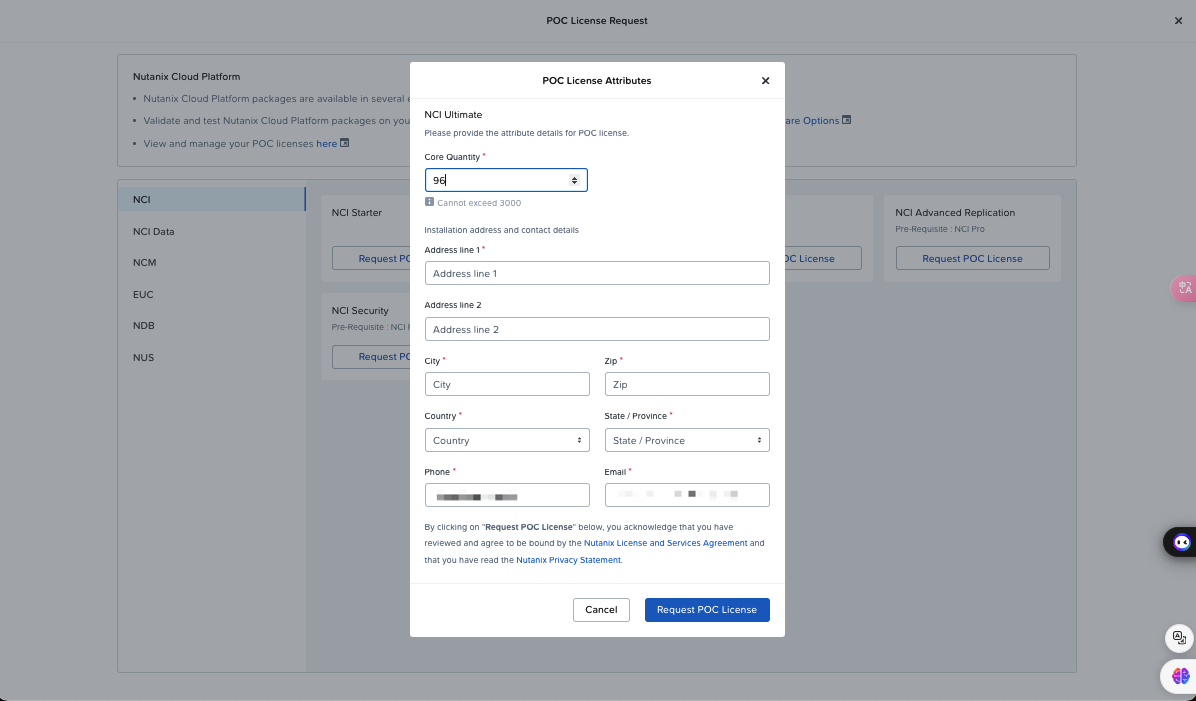Click the Address line 1 field
Image resolution: width=1196 pixels, height=701 pixels.
[x=597, y=273]
